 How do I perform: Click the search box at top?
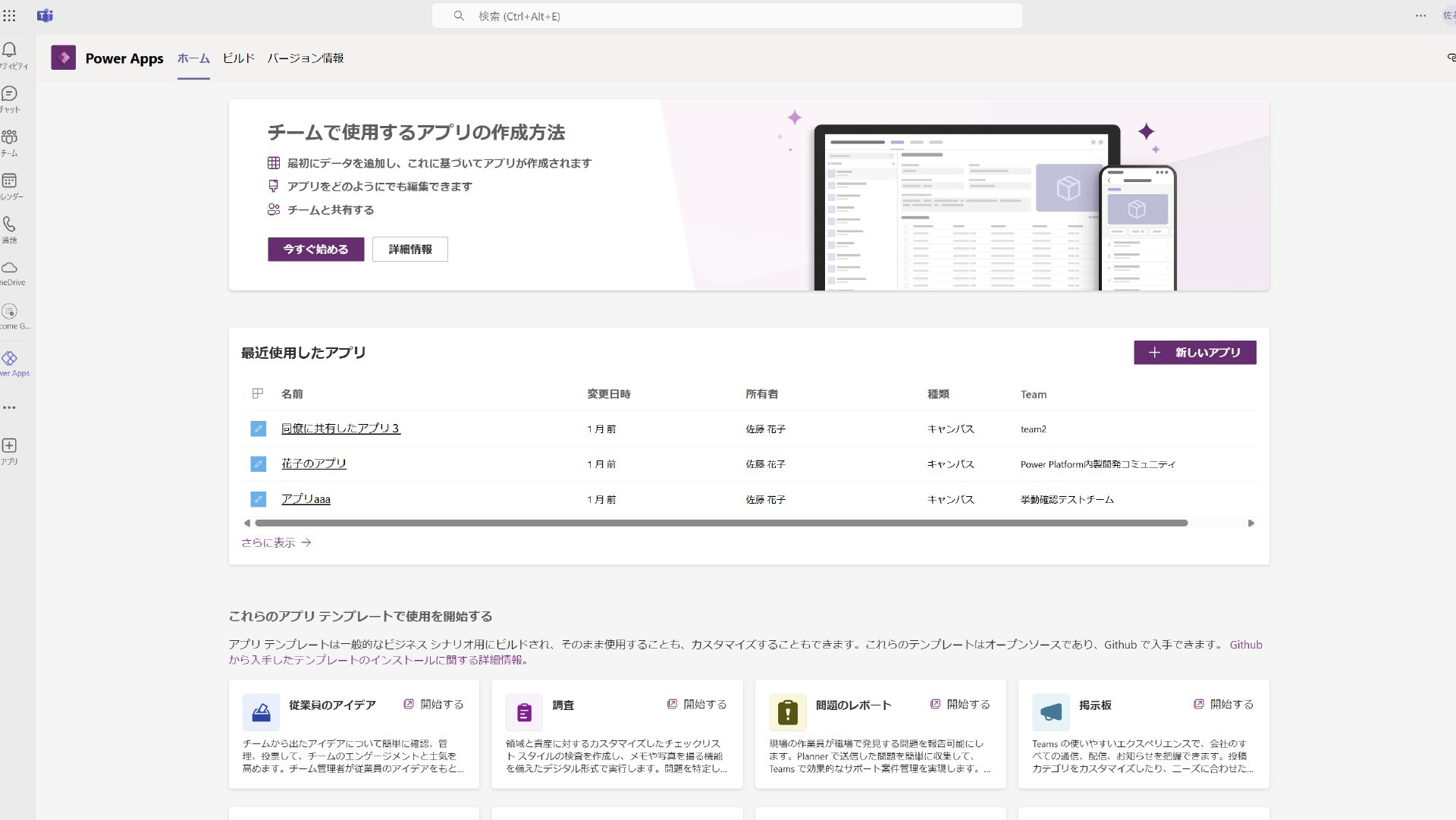(x=726, y=16)
